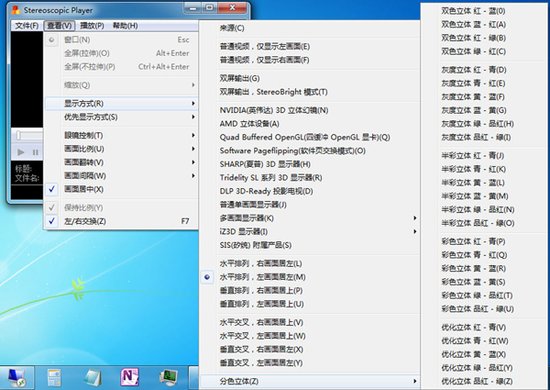Select 双色立体 红 - 绿(B)
The width and height of the screenshot is (550, 390).
pos(484,38)
